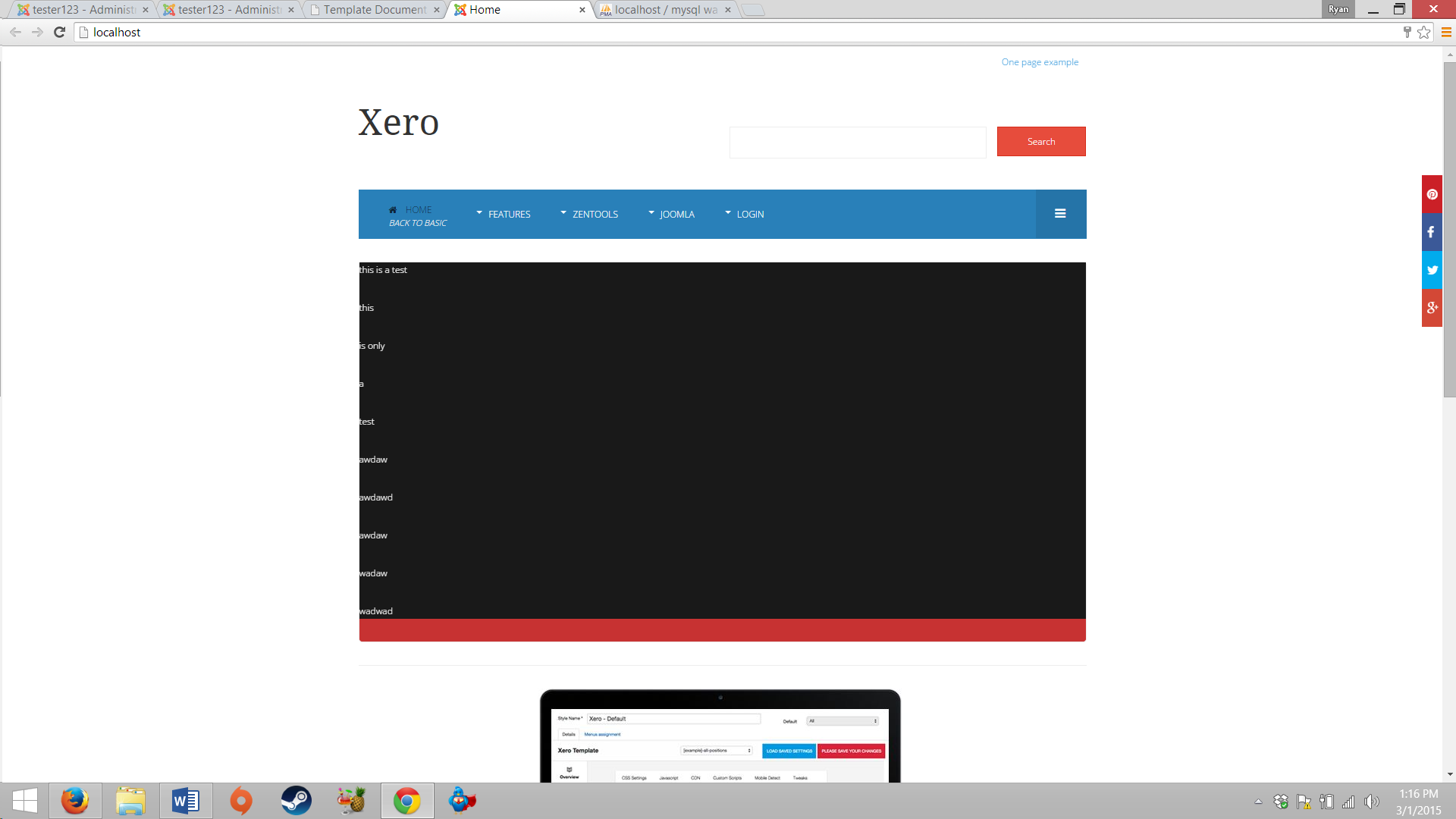Screen dimensions: 1456x819
Task: Expand the ZENTOOLS dropdown menu
Action: click(x=589, y=215)
